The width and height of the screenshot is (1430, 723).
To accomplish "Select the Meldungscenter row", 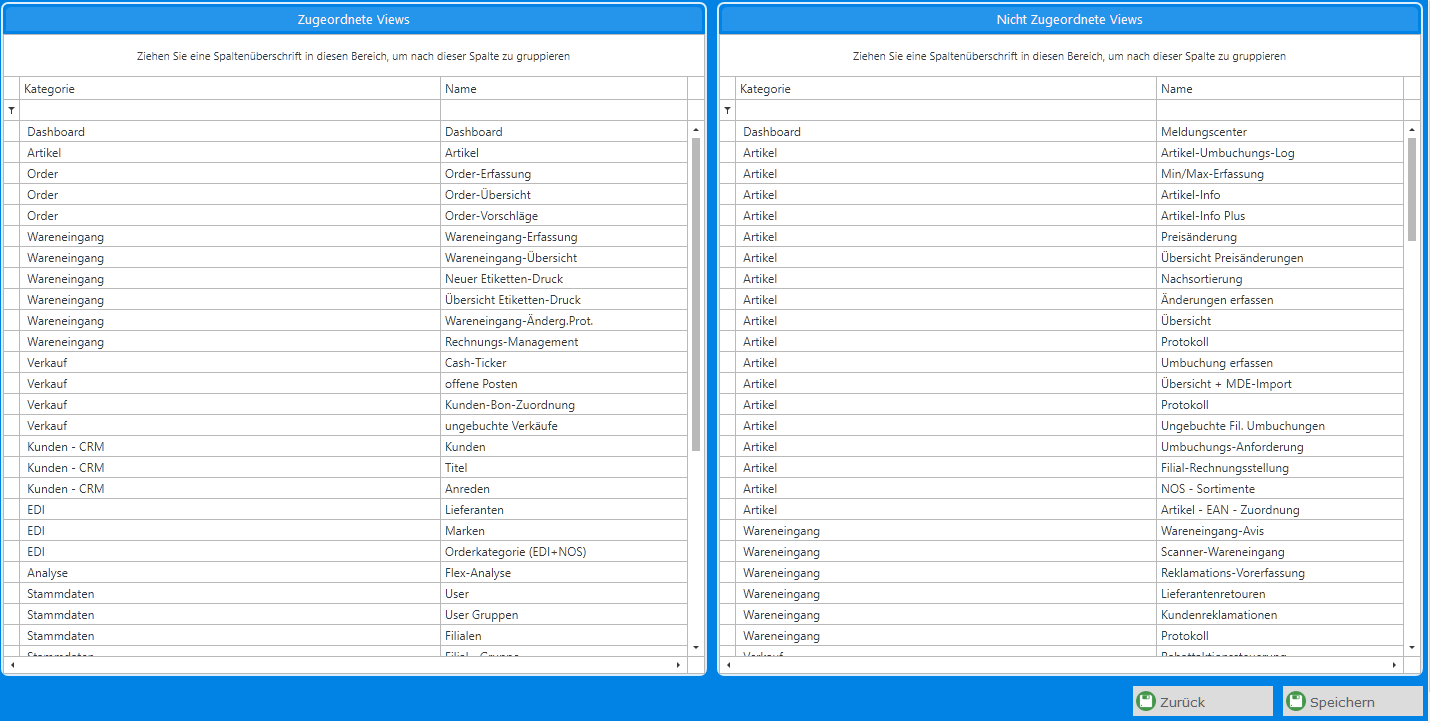I will [1062, 132].
